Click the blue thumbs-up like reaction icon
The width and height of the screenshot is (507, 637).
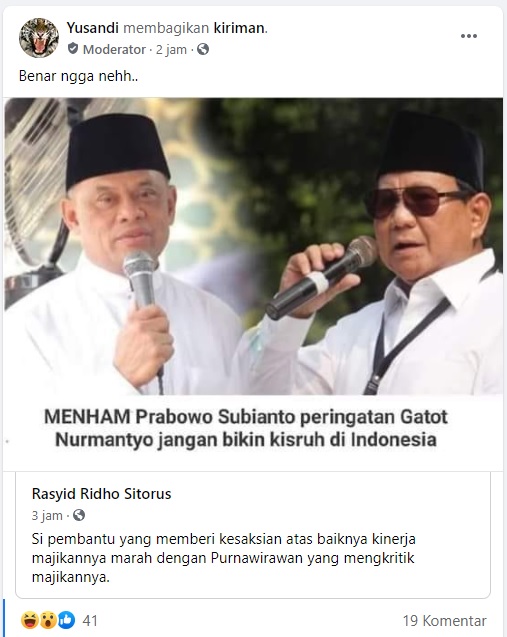66,620
